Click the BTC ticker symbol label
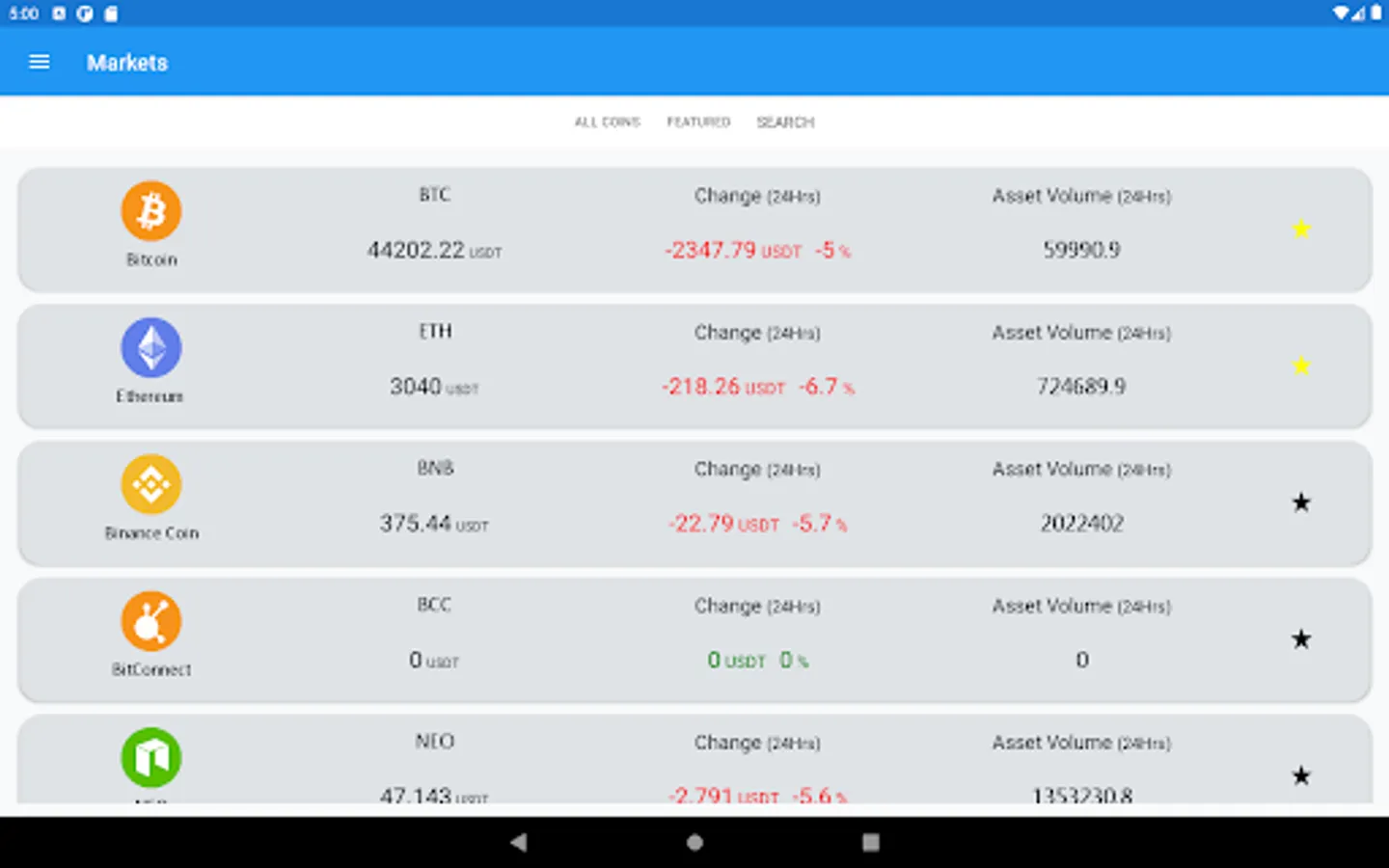The image size is (1389, 868). (434, 195)
